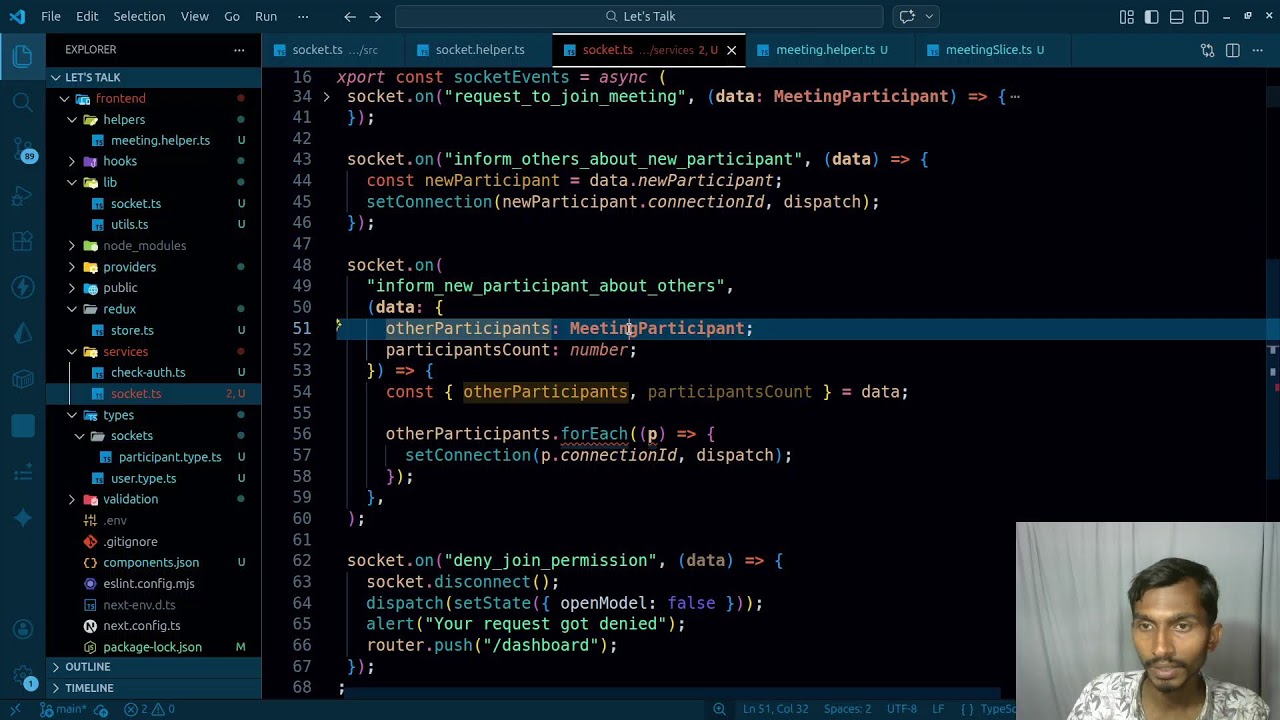Open the Explorer view in activity bar
1280x720 pixels.
tap(22, 57)
